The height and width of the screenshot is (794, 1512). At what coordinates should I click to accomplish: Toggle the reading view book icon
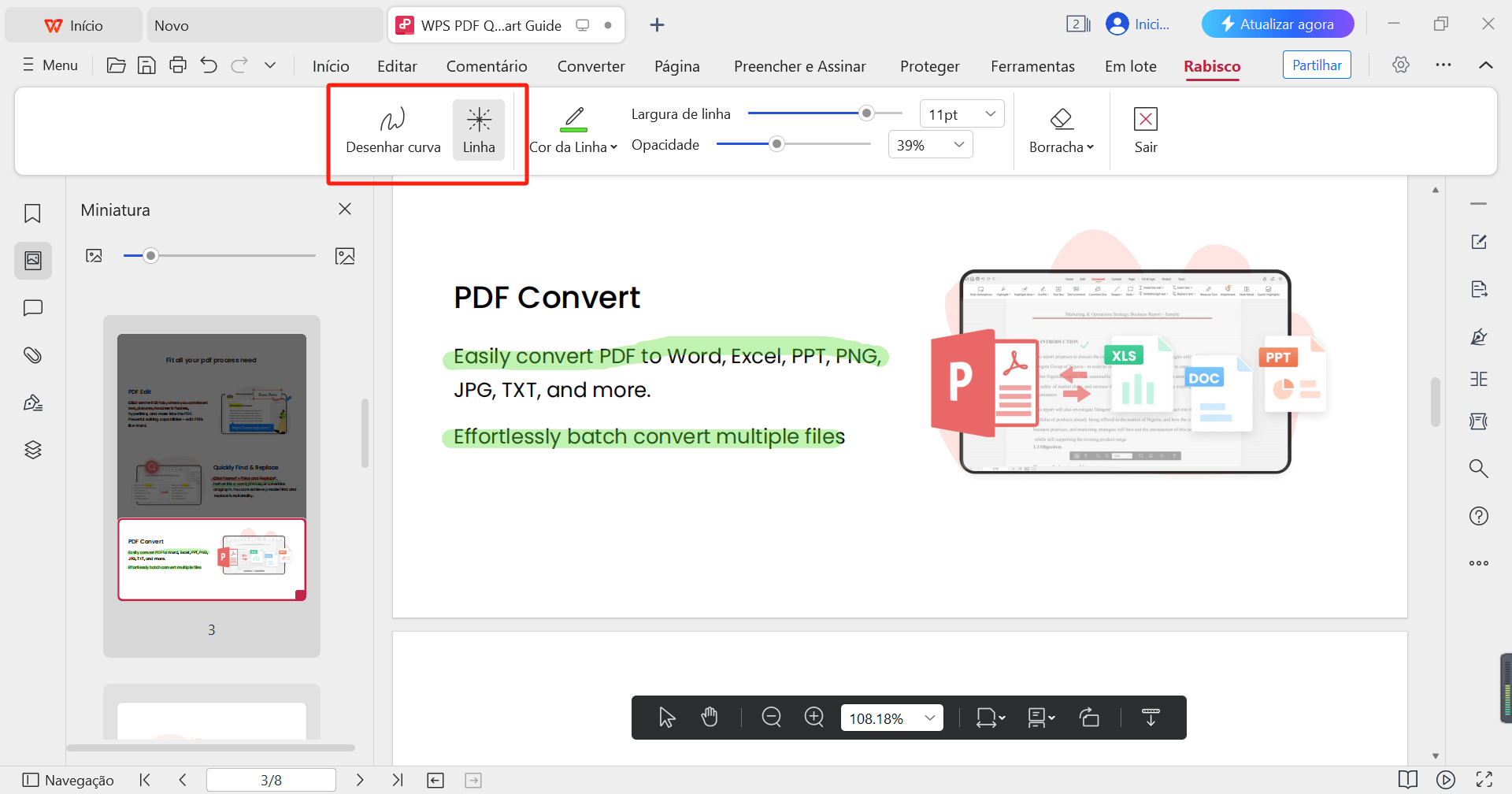click(1409, 779)
